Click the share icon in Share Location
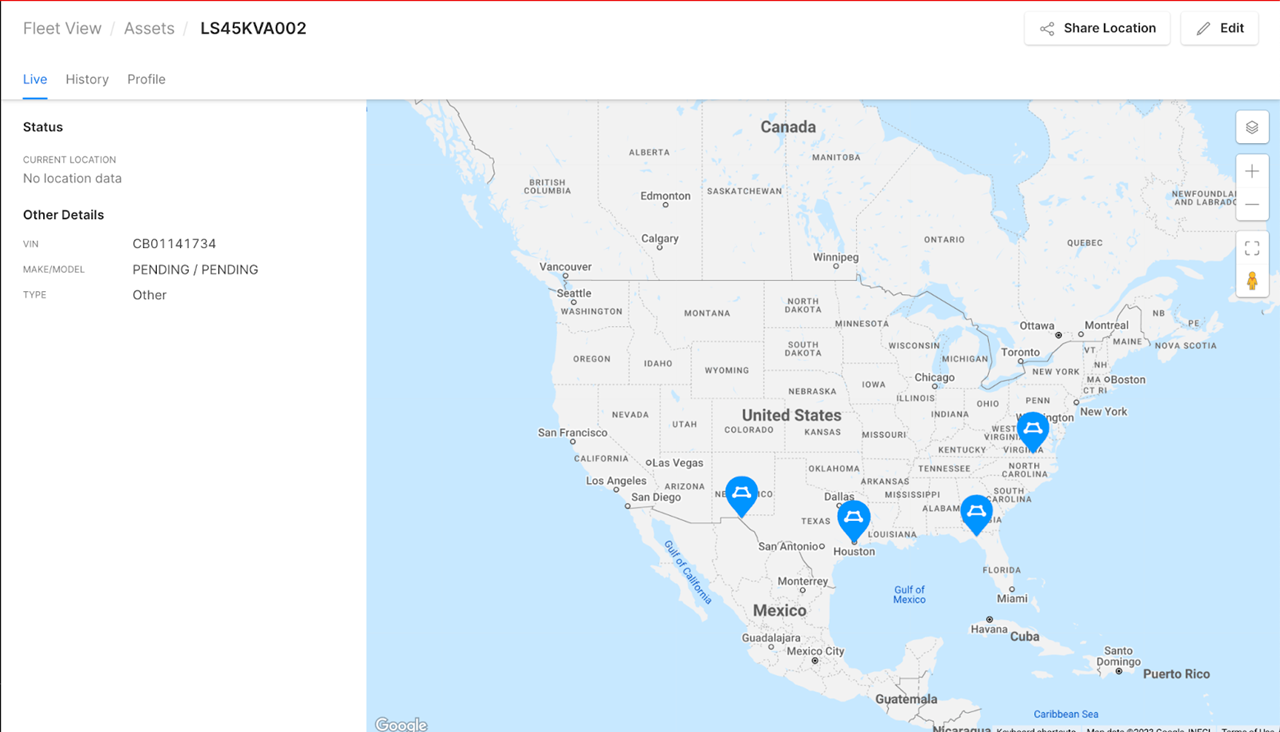This screenshot has height=732, width=1280. (1047, 29)
